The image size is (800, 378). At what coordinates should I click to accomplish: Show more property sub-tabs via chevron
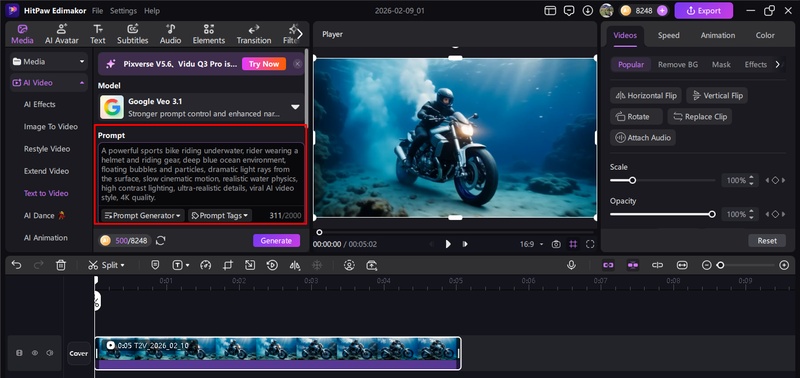[778, 64]
